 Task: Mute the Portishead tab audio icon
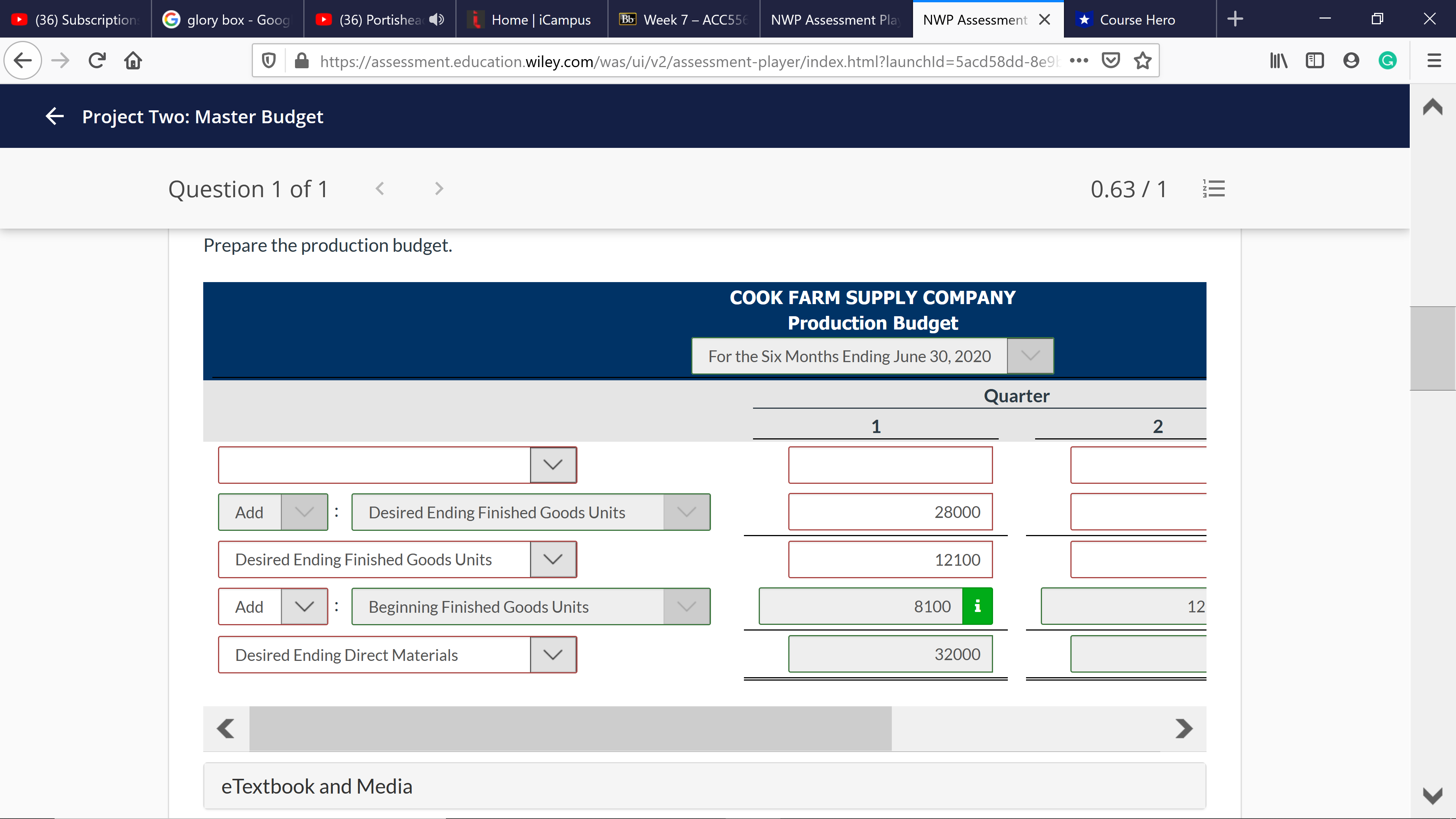pyautogui.click(x=436, y=20)
